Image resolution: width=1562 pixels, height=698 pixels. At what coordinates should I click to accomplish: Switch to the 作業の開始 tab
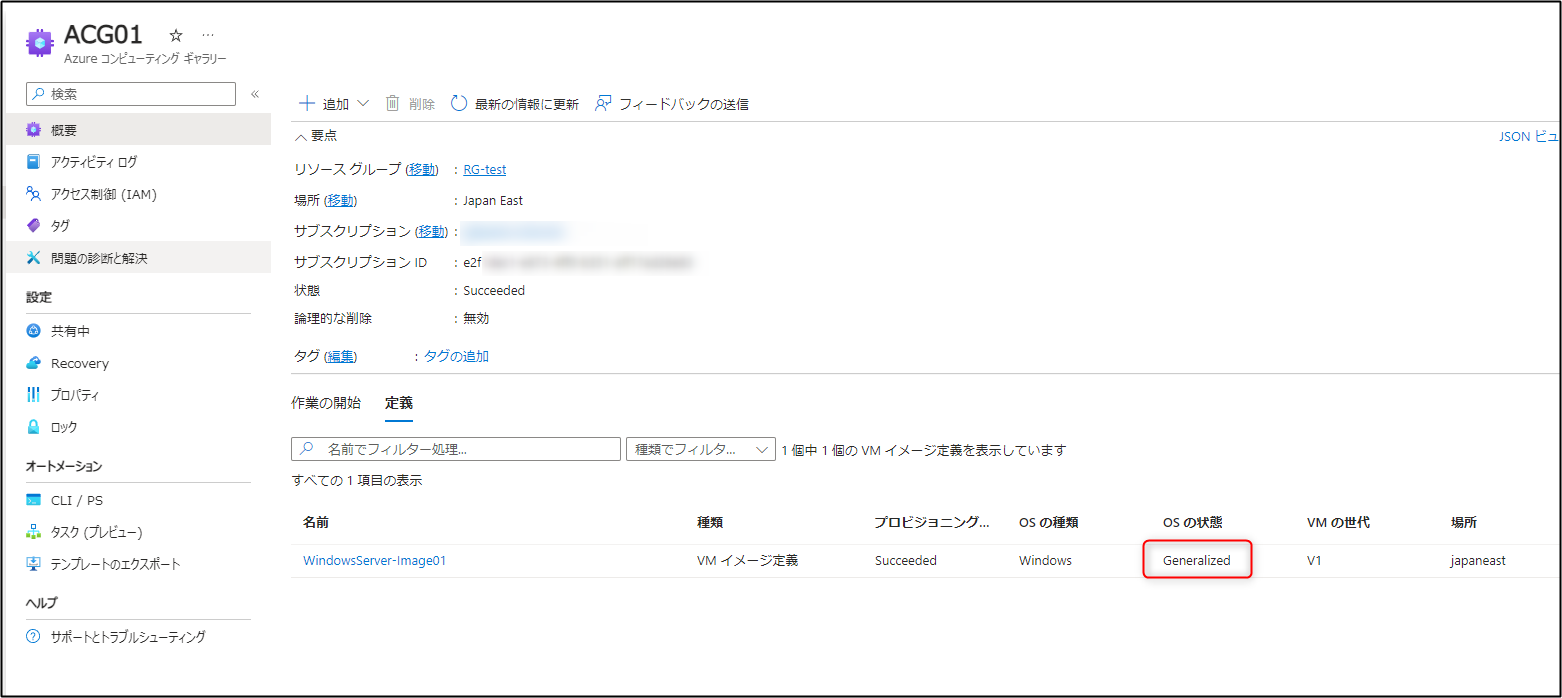coord(326,403)
